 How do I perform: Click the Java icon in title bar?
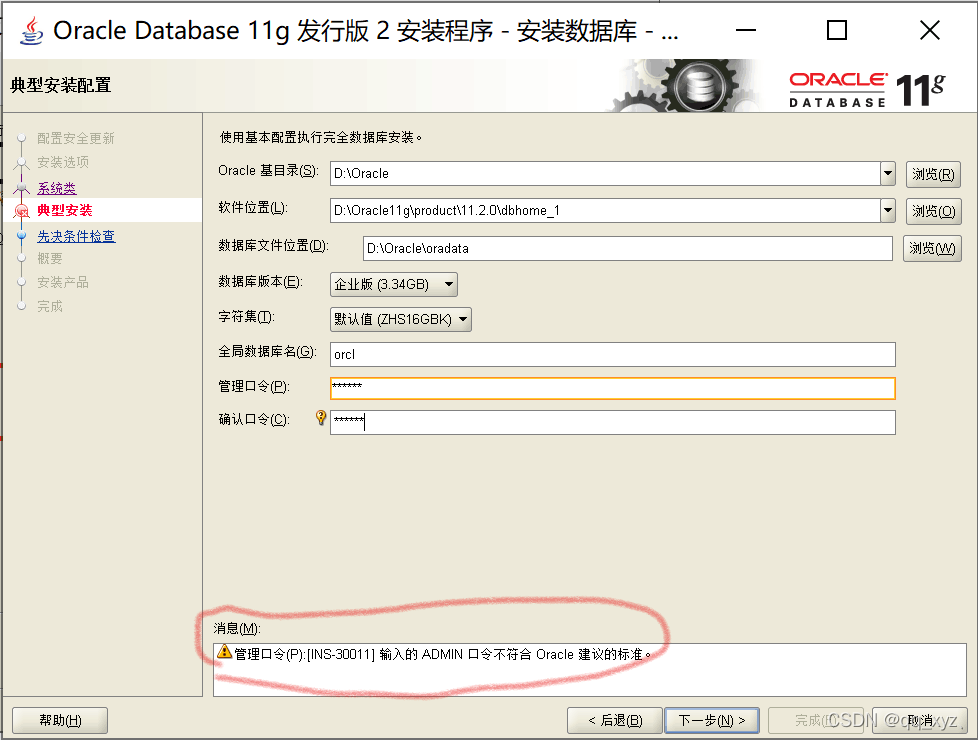[x=31, y=31]
